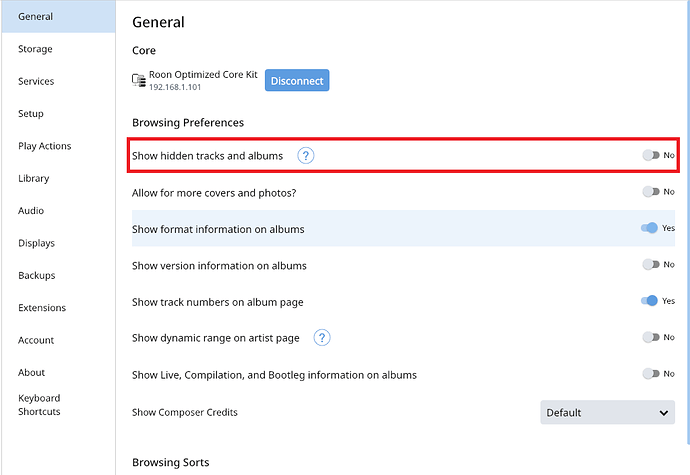Click help icon beside dynamic range setting
The height and width of the screenshot is (475, 690).
[322, 338]
